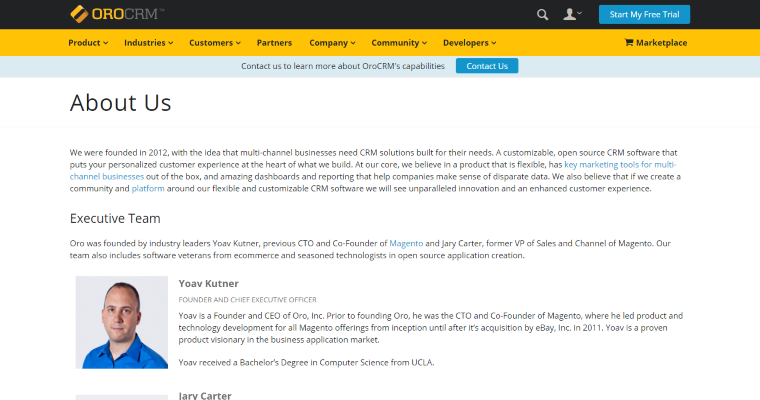Viewport: 760px width, 400px height.
Task: Click the banner text about OroCRM's capabilities
Action: [x=343, y=66]
